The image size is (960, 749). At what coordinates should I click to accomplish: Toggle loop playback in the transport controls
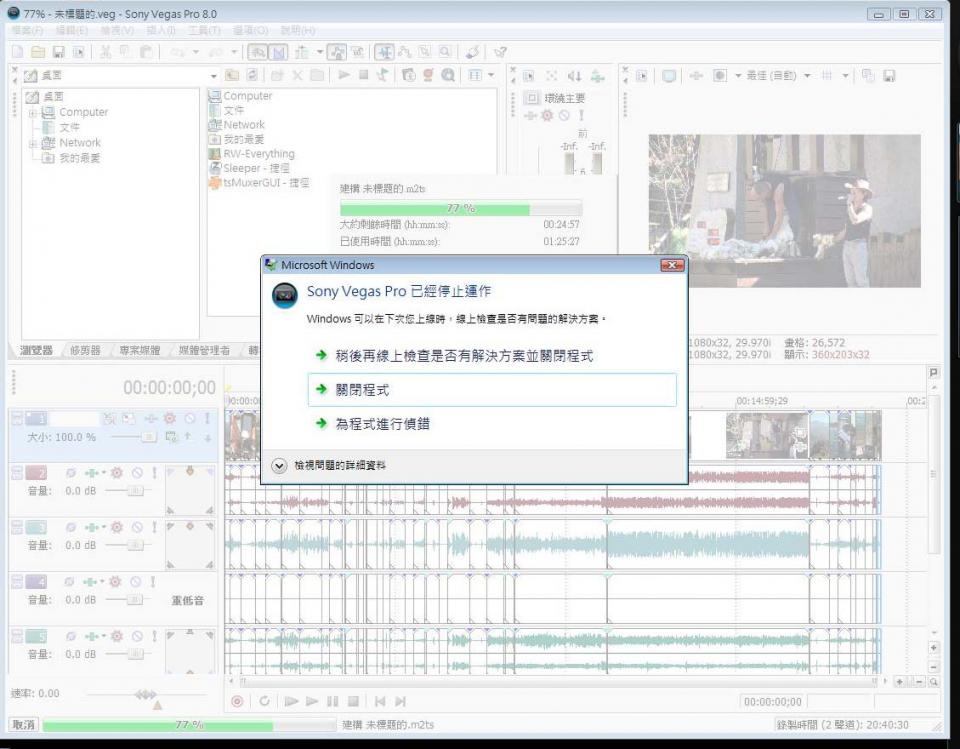click(265, 700)
